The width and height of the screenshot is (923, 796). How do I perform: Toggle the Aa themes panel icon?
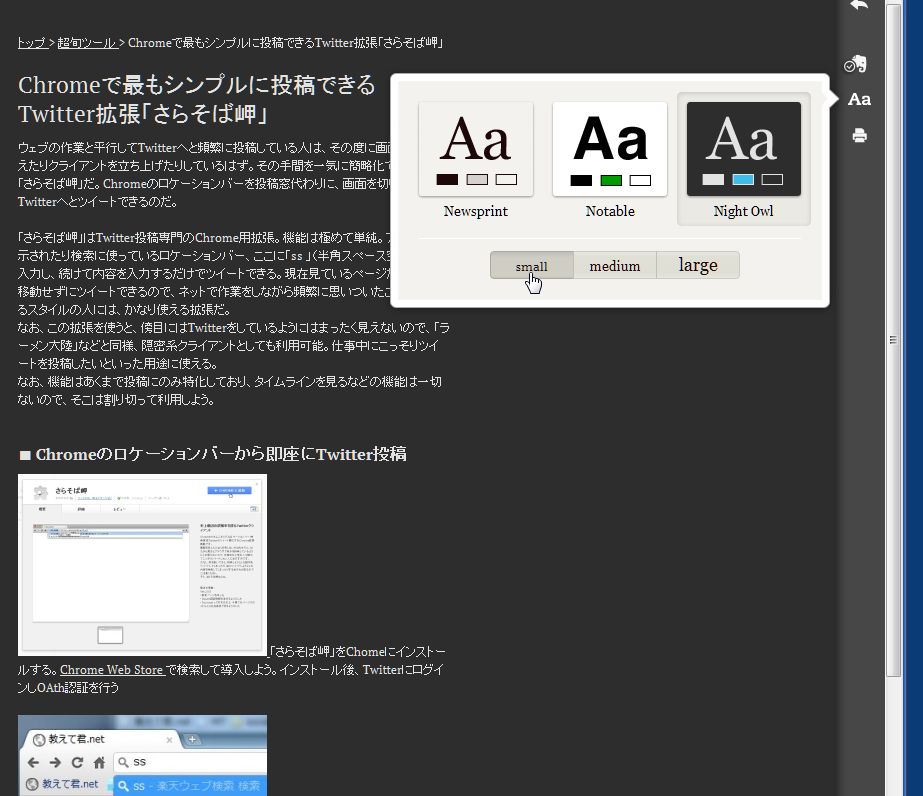point(859,100)
